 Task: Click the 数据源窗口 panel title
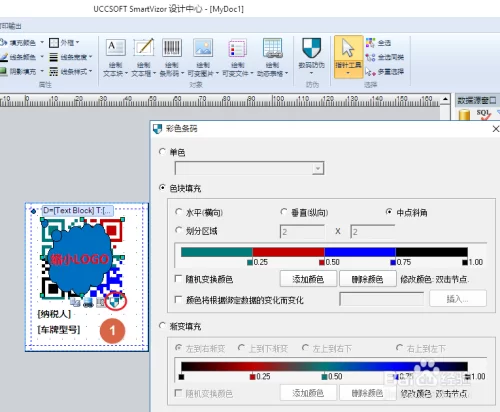tap(477, 100)
